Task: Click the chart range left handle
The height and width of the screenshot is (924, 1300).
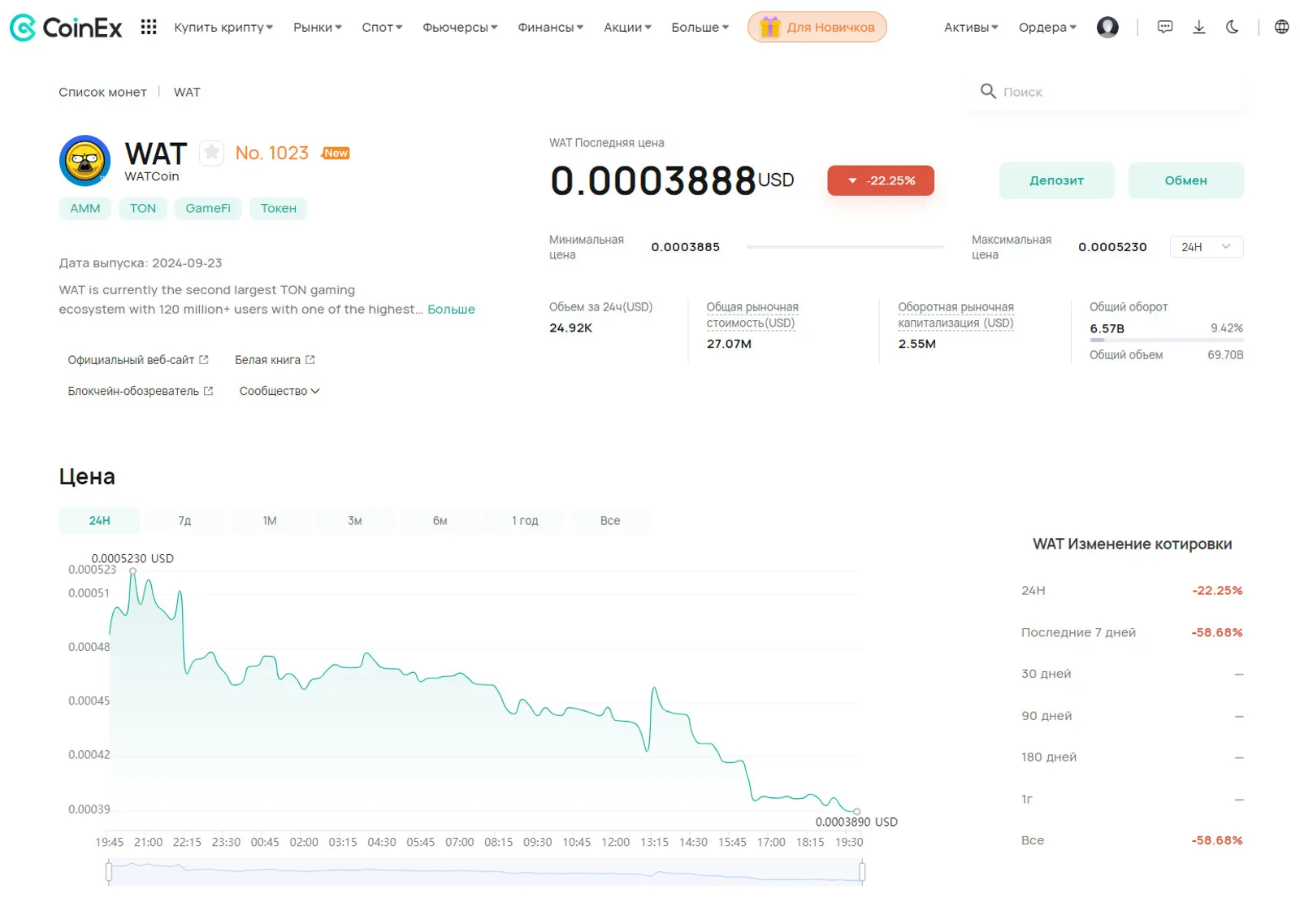Action: pos(109,872)
